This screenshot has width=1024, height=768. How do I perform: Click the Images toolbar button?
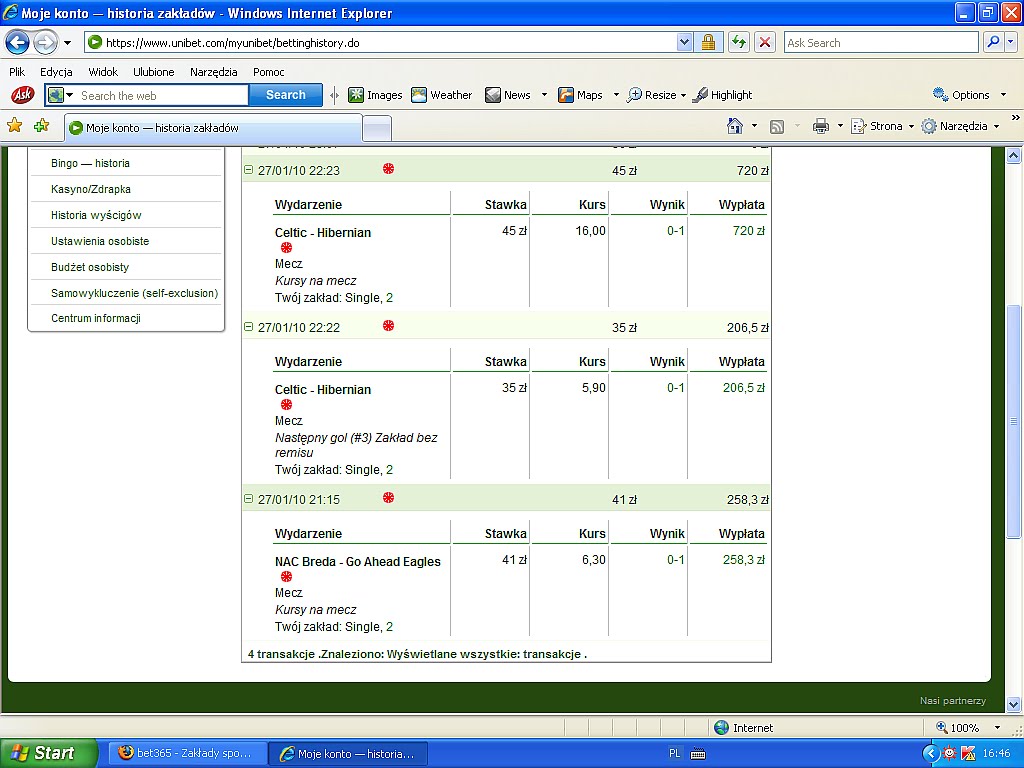pos(376,95)
